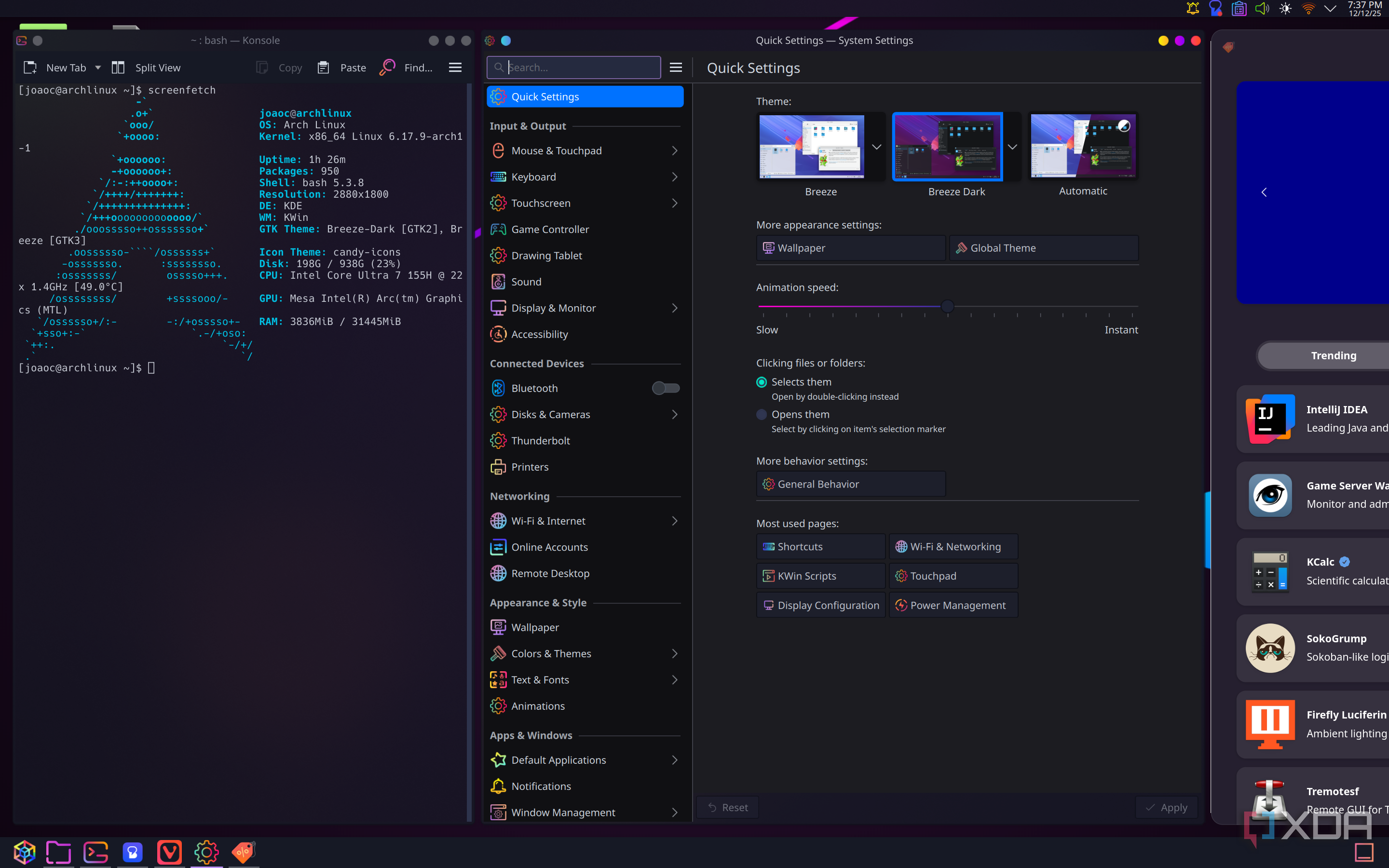Open Printers settings page
Screen dimensions: 1389x868
point(585,467)
